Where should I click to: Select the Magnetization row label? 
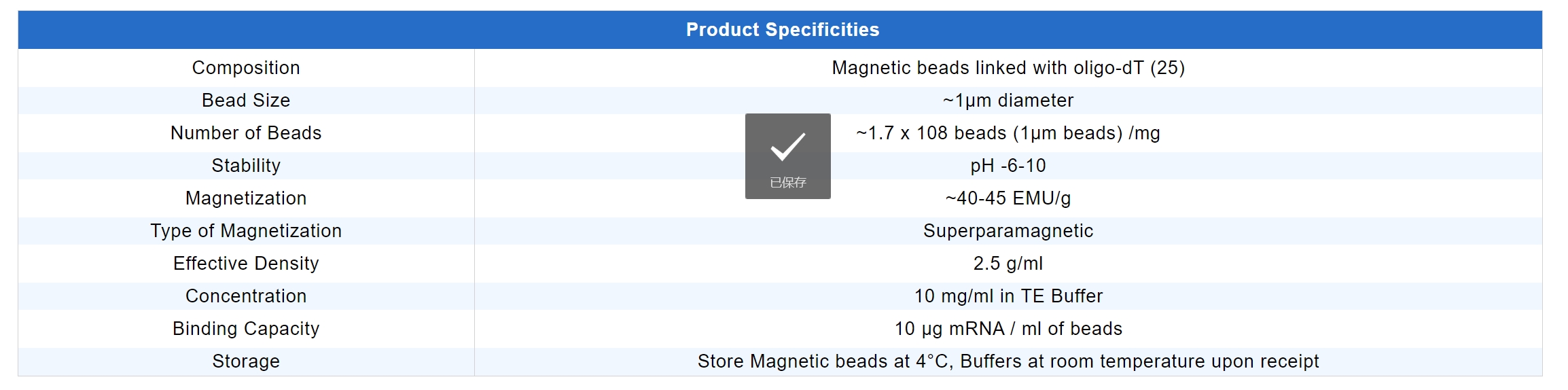pyautogui.click(x=246, y=198)
